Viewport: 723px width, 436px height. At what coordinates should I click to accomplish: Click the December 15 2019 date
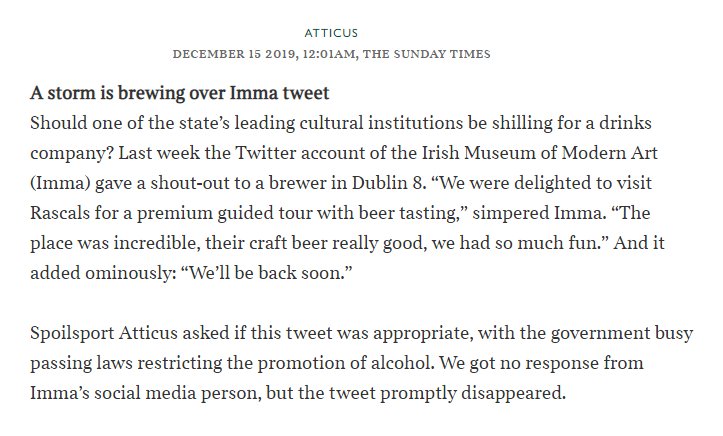coord(231,53)
